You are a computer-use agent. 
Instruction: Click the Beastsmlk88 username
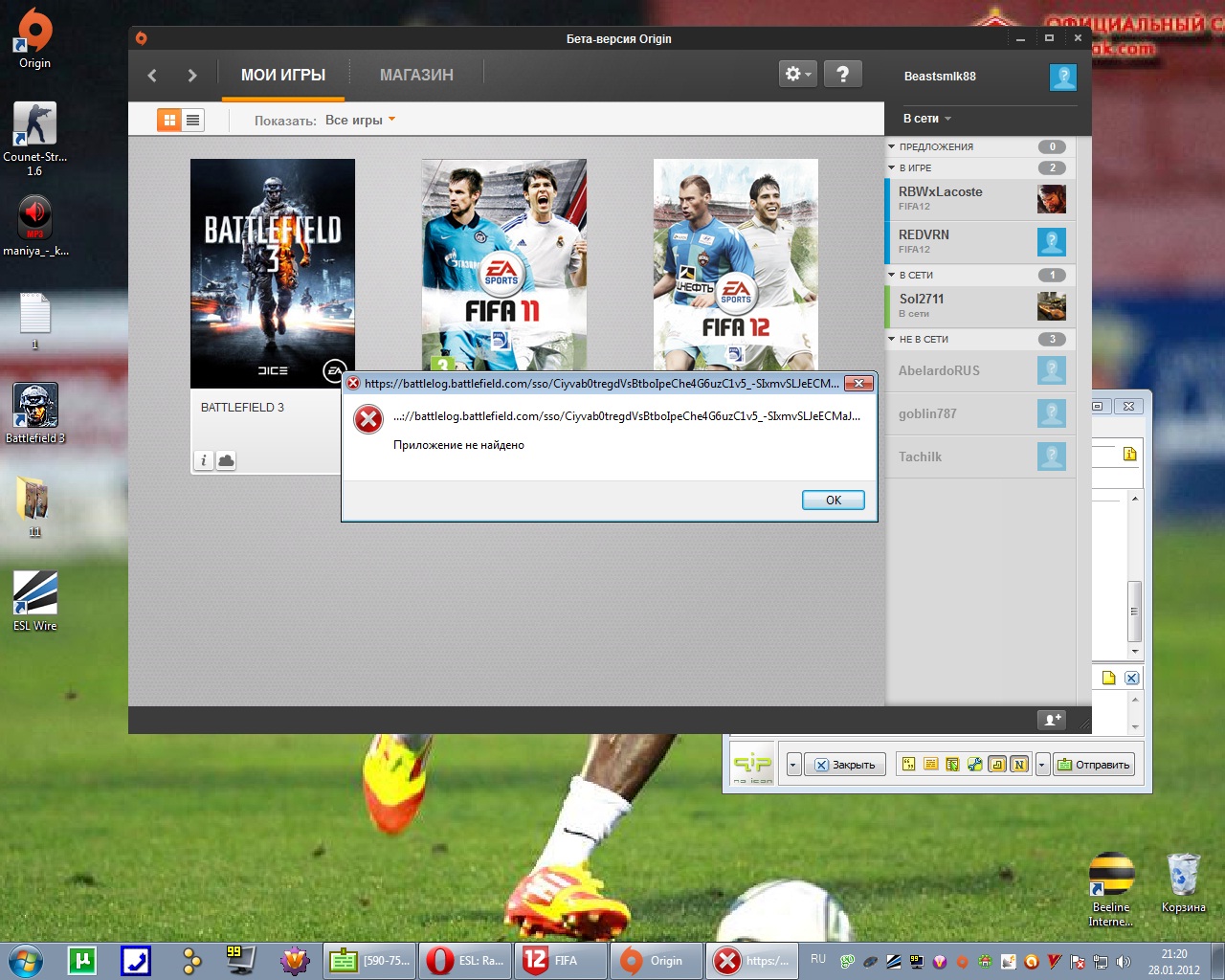[940, 77]
